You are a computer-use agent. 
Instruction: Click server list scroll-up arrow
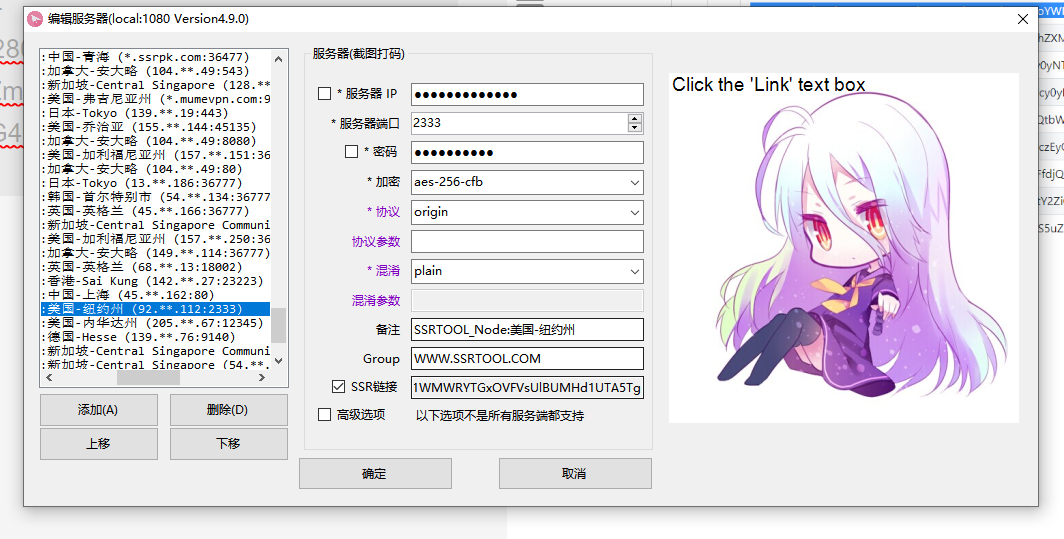click(278, 58)
